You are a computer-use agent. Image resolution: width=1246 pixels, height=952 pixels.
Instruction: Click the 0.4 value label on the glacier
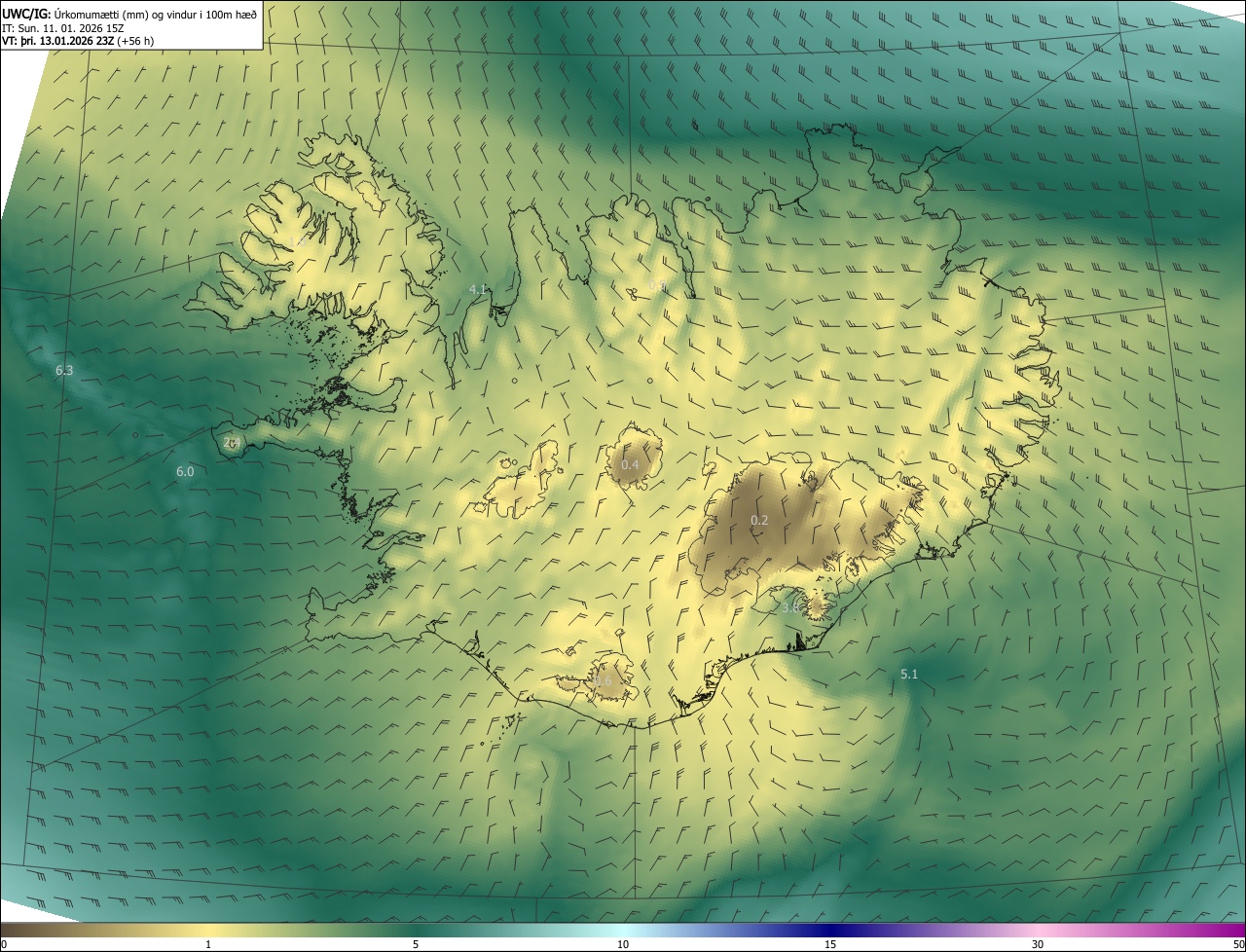click(x=630, y=465)
